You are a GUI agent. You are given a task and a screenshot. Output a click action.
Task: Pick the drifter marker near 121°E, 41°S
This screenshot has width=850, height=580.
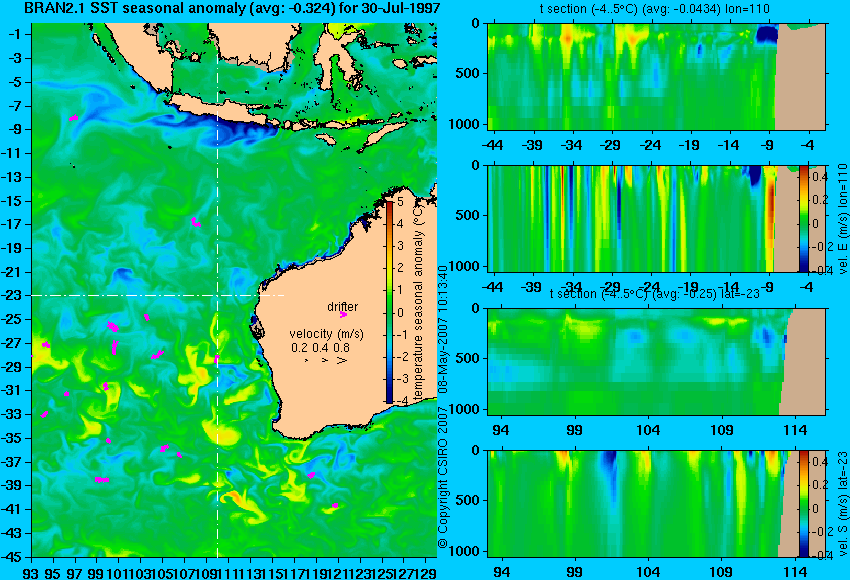pos(335,505)
